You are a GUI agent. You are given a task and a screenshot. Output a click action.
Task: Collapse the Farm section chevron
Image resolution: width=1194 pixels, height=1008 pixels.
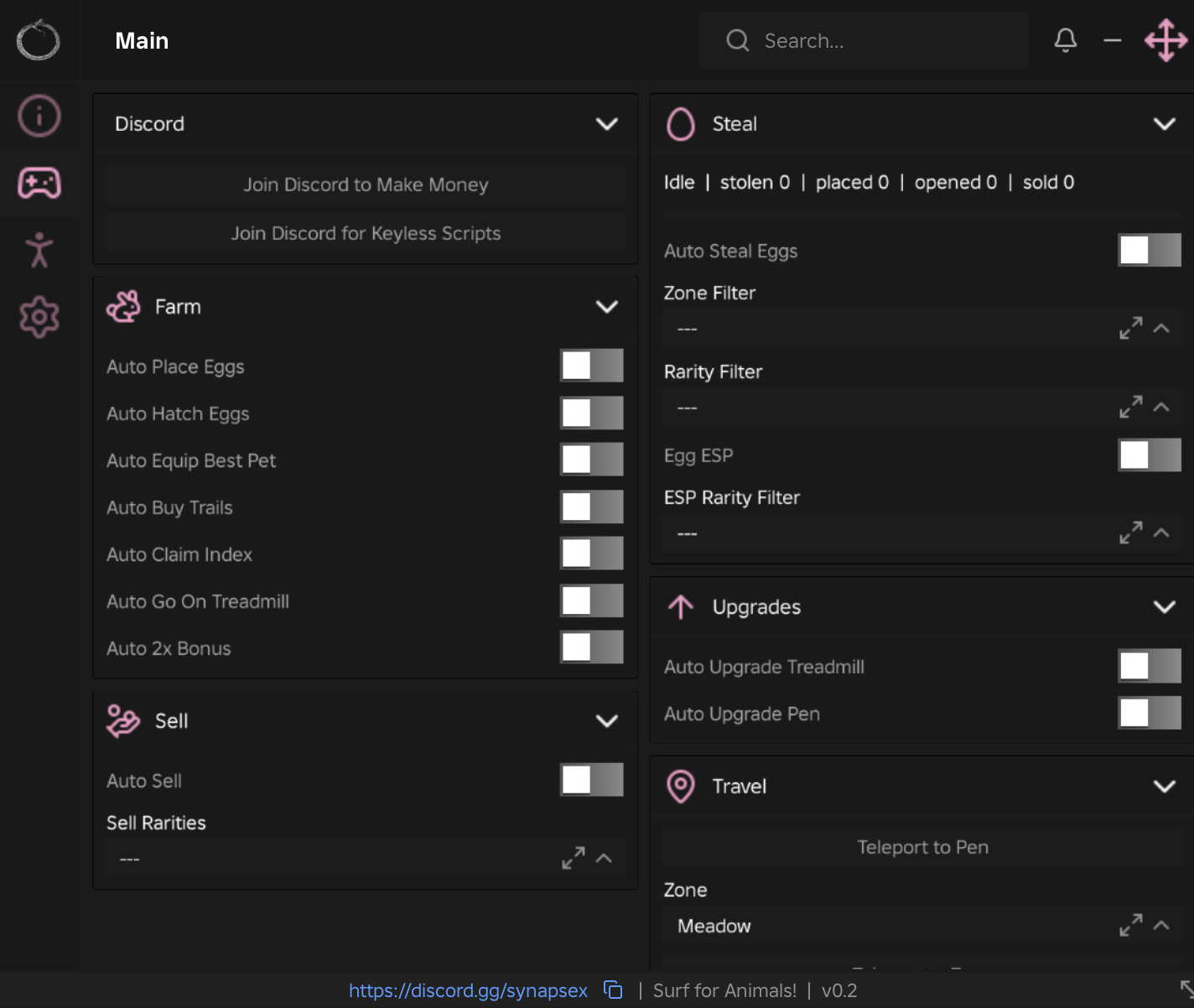coord(607,307)
